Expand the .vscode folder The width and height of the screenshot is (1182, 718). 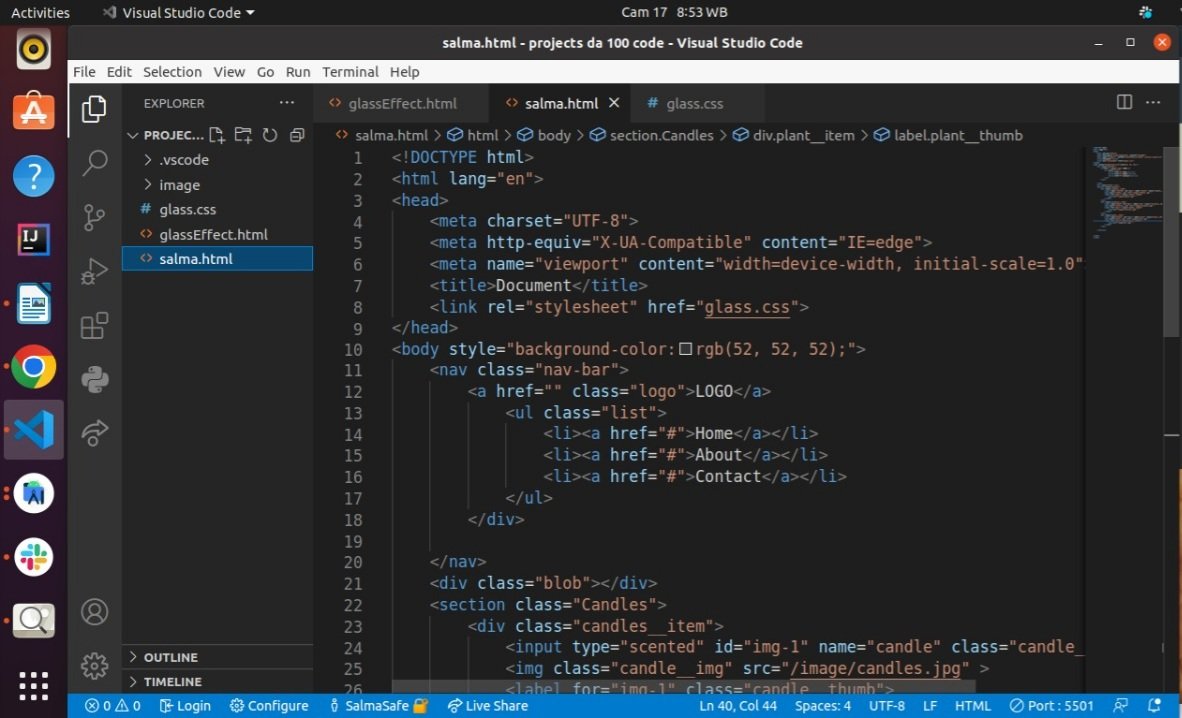click(x=184, y=160)
